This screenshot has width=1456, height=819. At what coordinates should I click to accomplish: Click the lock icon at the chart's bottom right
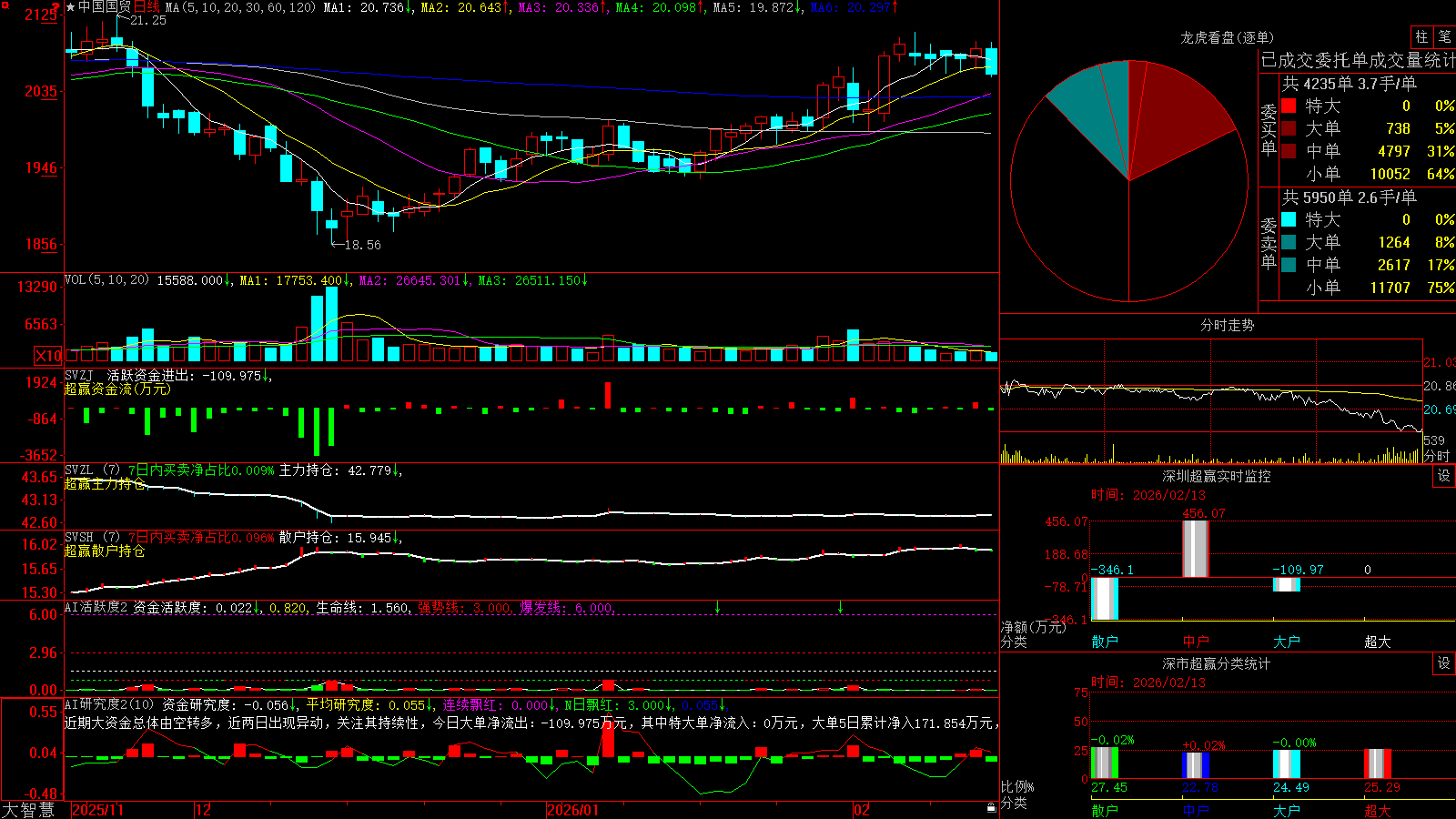point(992,808)
